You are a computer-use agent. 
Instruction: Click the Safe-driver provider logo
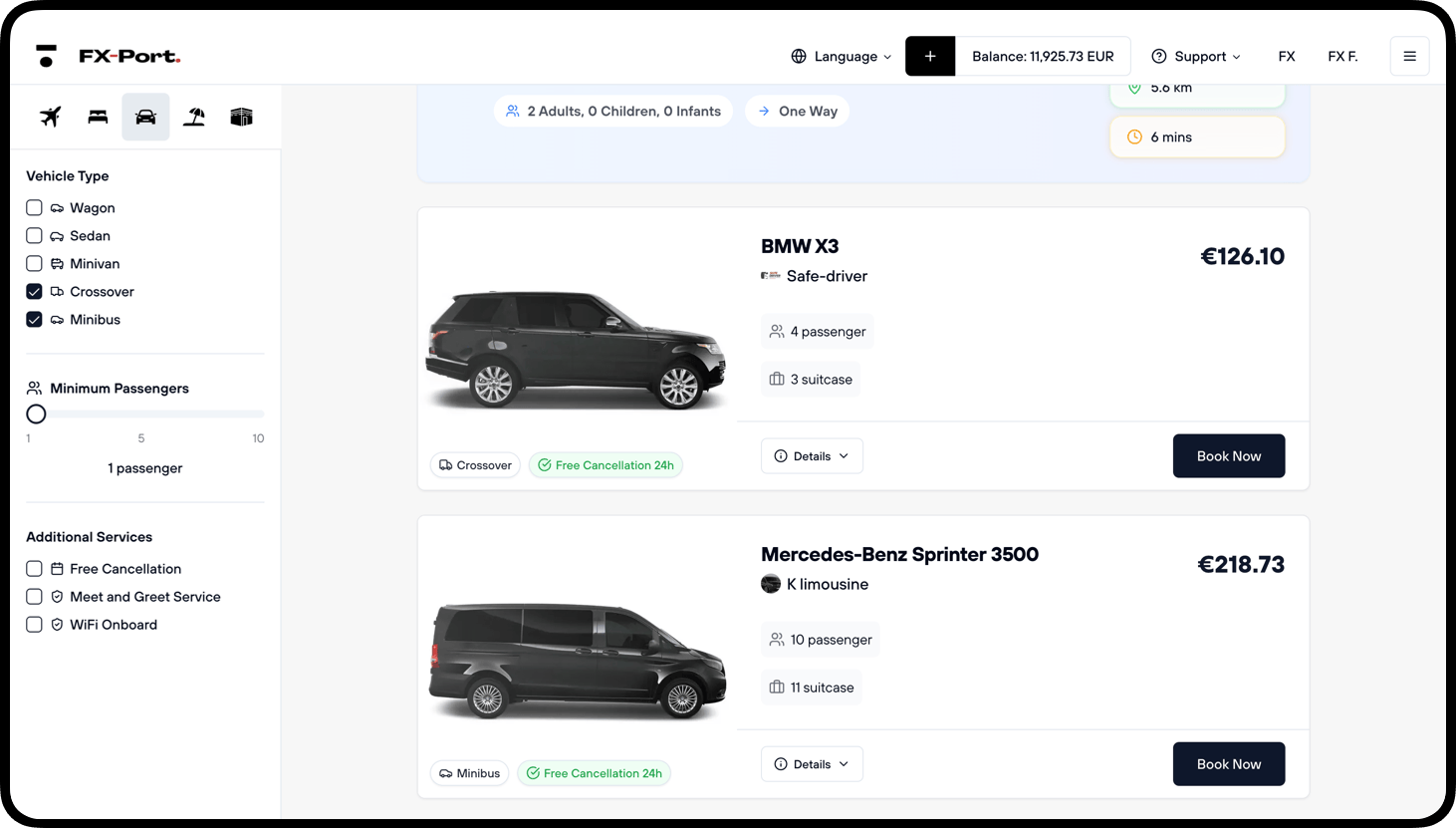coord(771,276)
